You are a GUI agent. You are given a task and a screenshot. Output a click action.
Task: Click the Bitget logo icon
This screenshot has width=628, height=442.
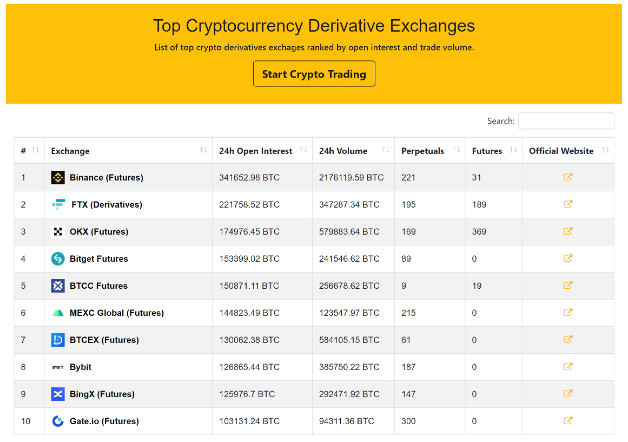[x=58, y=259]
